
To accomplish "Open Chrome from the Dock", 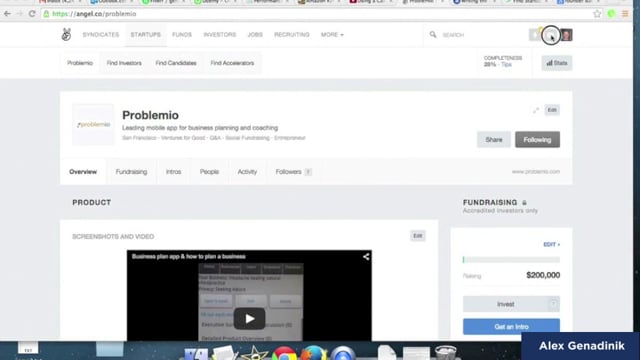I will coord(284,353).
